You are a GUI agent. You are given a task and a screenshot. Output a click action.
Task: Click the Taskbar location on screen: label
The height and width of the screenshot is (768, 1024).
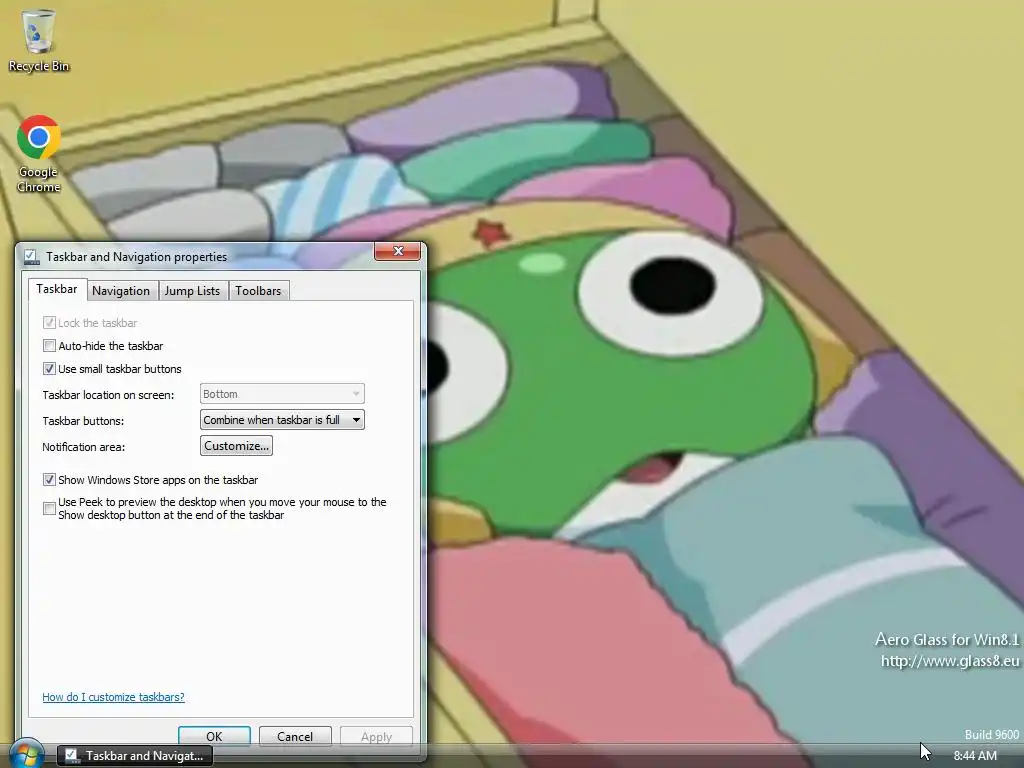(108, 394)
